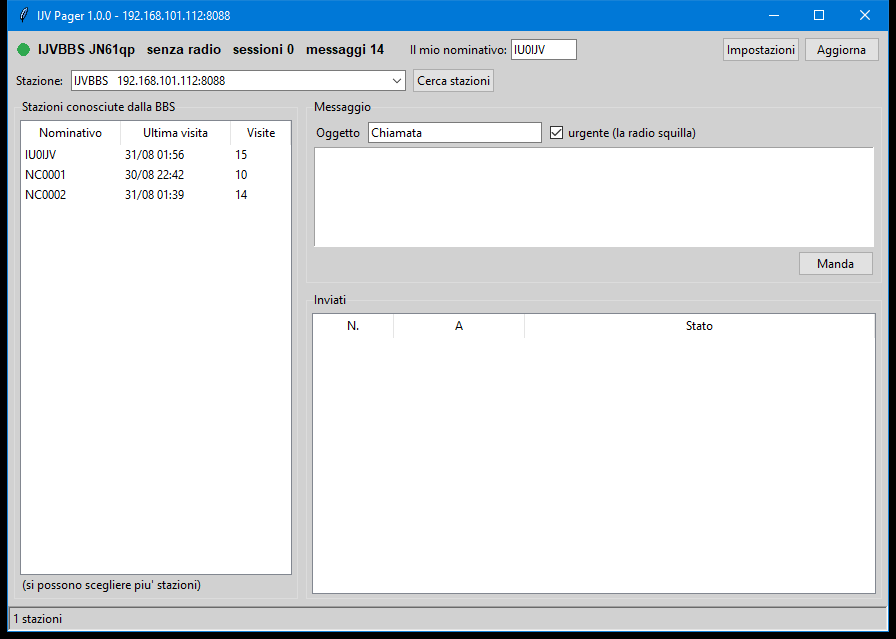Toggle the urgente (la radio squilla) checkbox
The width and height of the screenshot is (896, 639).
point(556,133)
